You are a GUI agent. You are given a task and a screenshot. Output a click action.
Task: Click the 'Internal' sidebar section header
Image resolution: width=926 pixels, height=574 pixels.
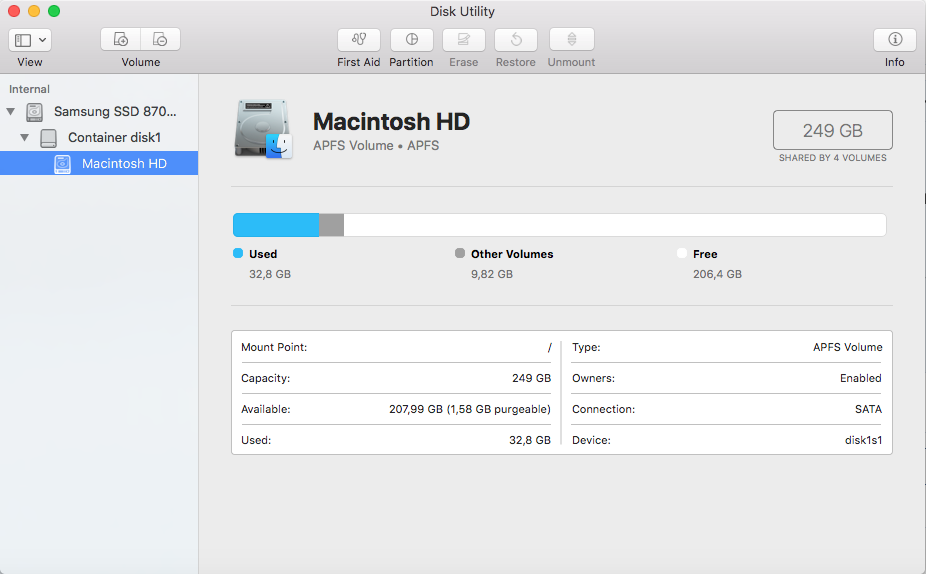[29, 89]
